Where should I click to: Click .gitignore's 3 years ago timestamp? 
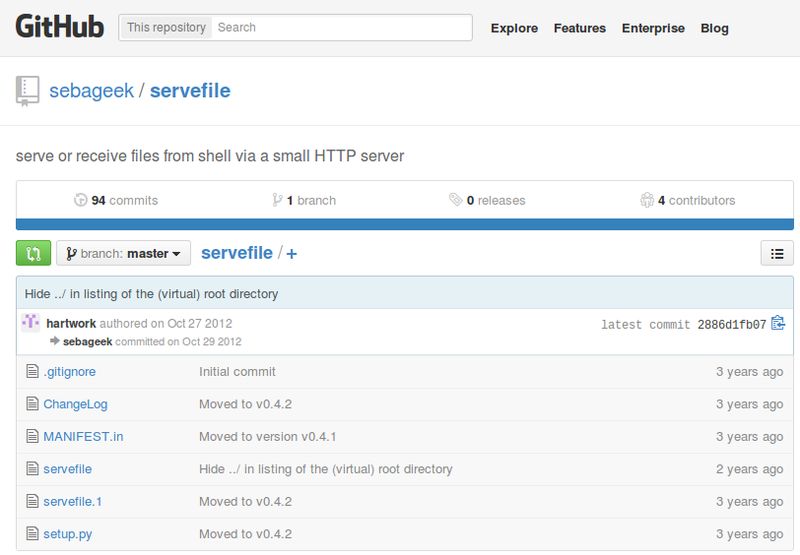coord(749,371)
